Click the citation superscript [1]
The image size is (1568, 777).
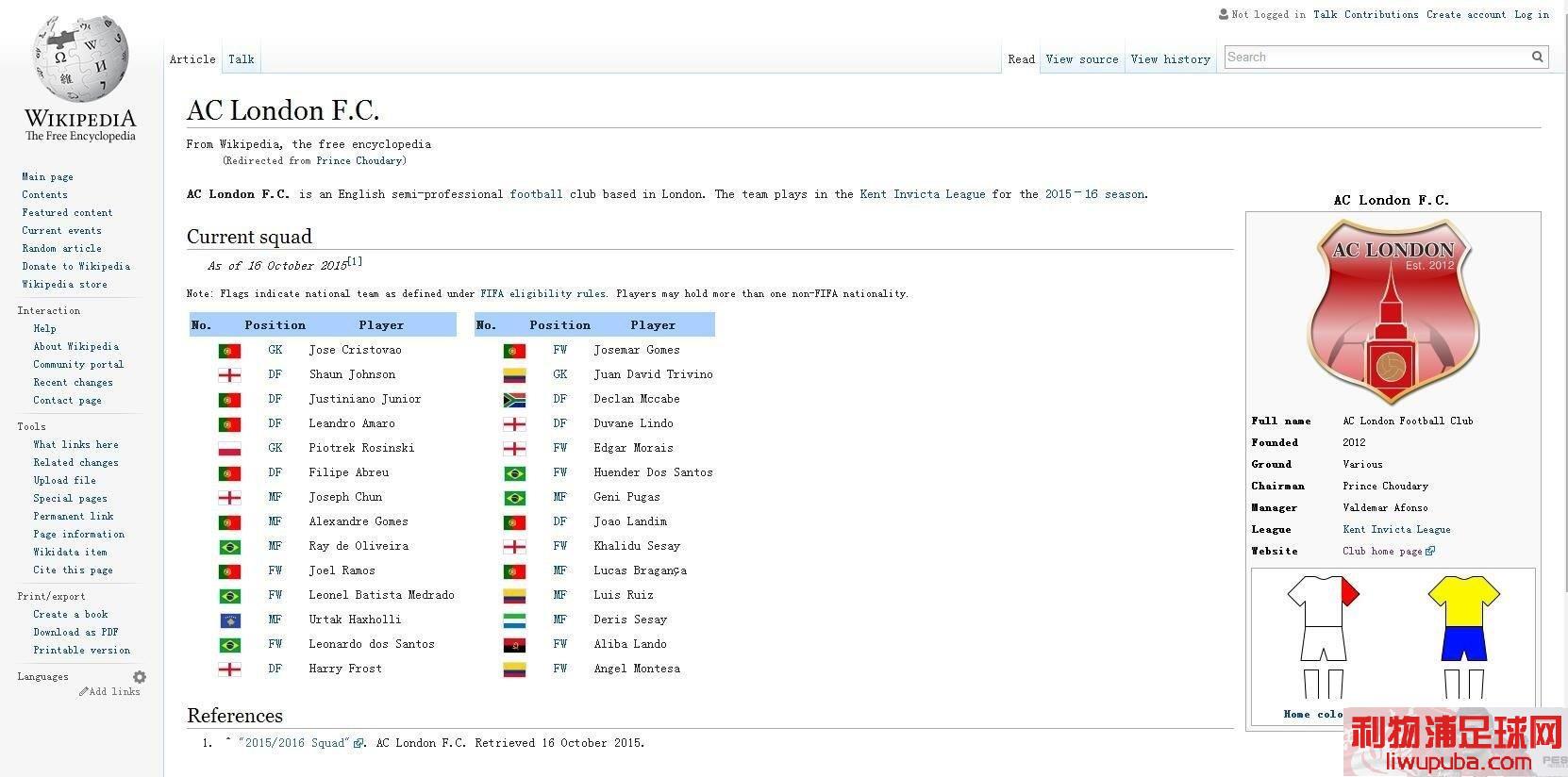(355, 262)
